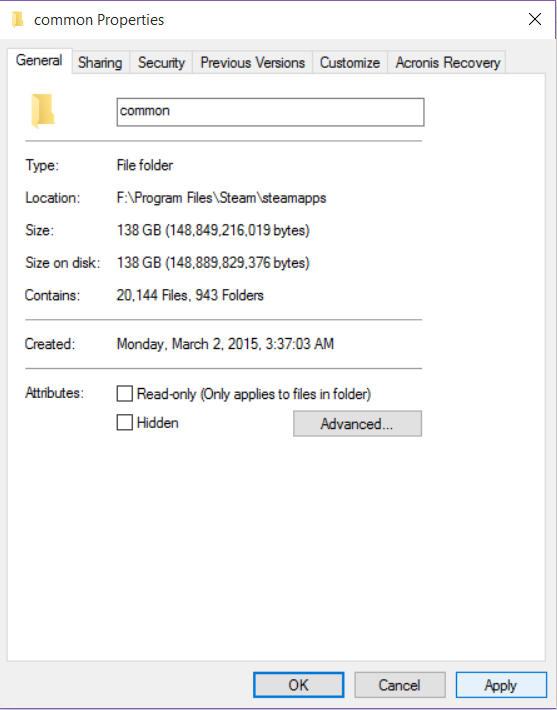Click the Apply button
The image size is (557, 710).
click(501, 685)
